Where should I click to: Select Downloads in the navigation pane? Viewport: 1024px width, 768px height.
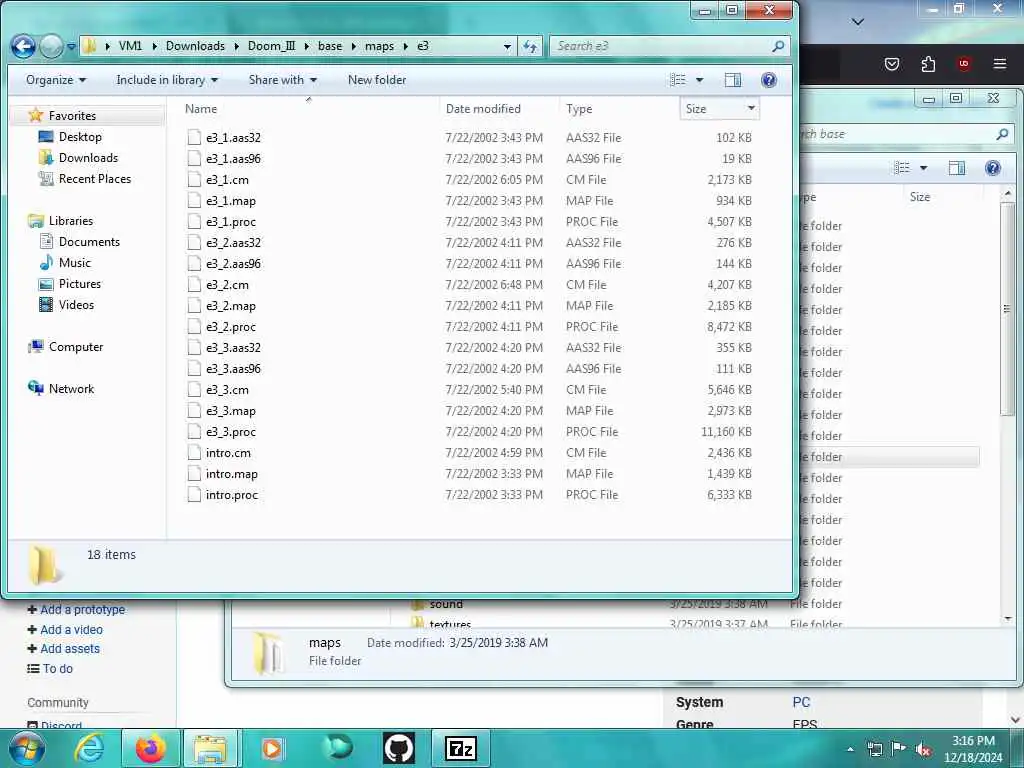pos(88,157)
